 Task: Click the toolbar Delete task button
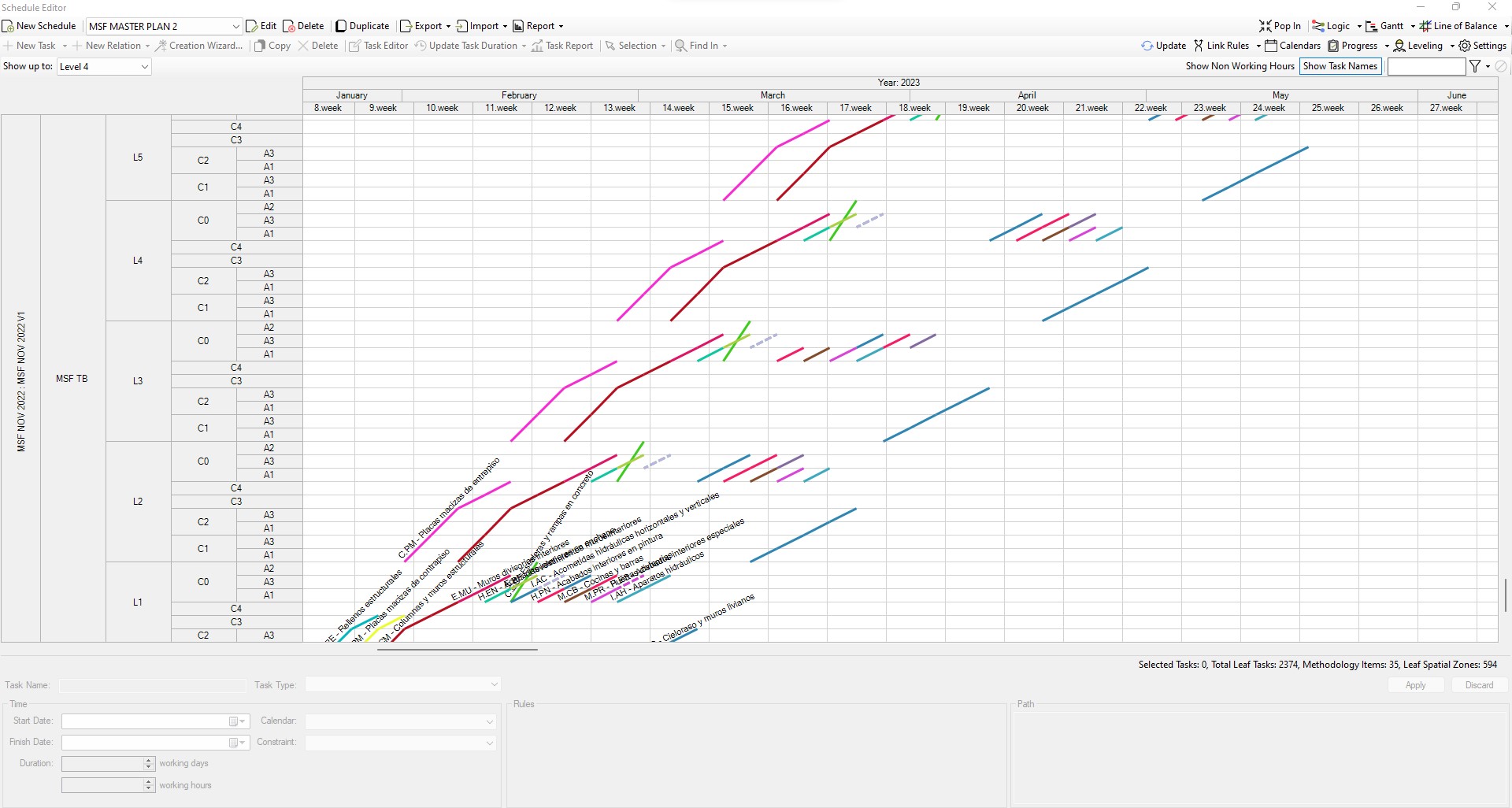[x=318, y=46]
